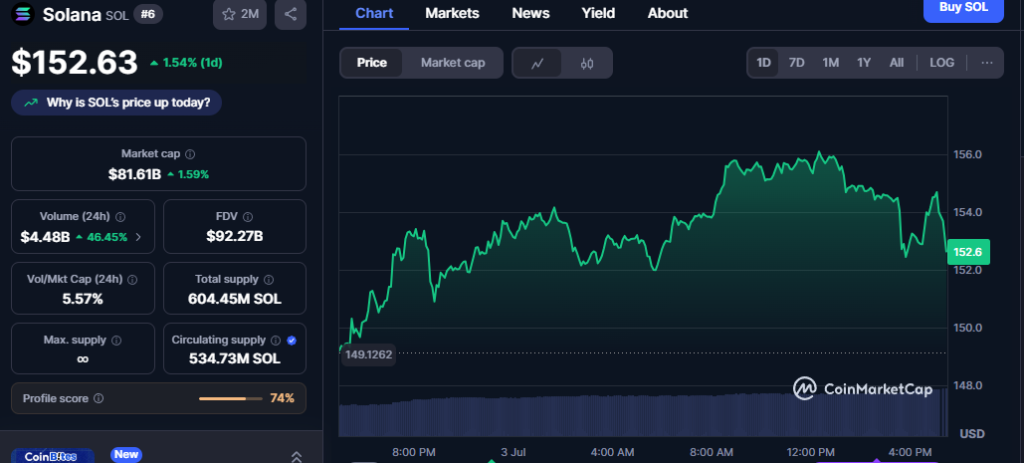Open the chart more options ellipsis

coord(987,63)
